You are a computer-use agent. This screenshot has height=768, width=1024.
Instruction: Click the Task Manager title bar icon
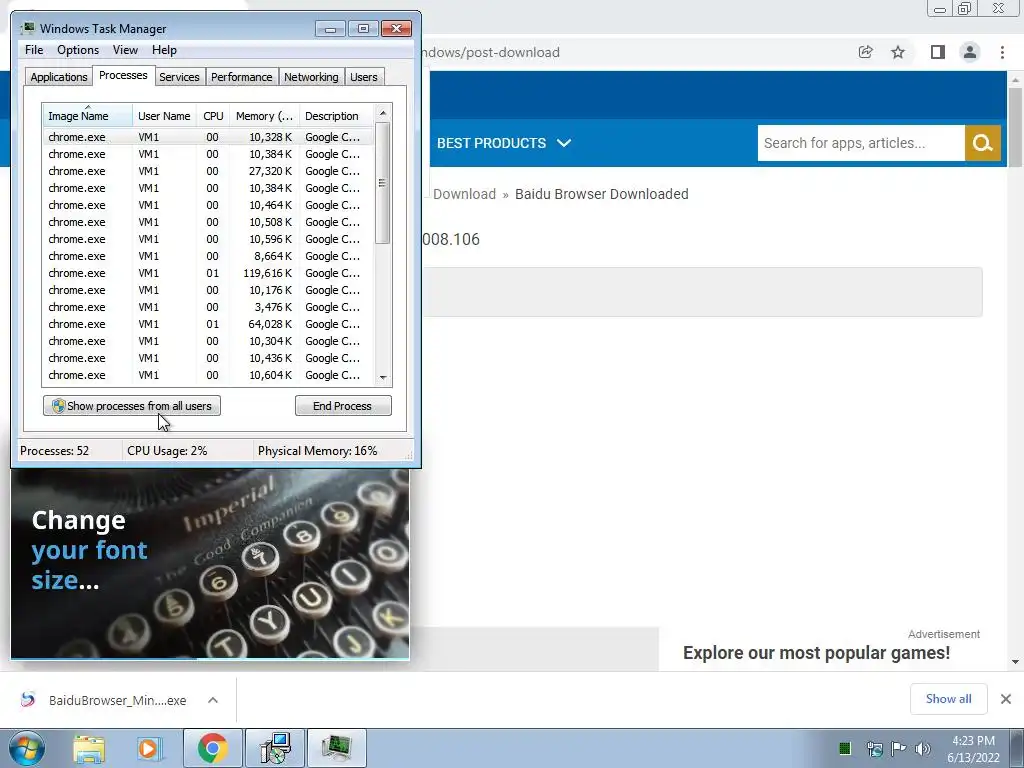point(28,28)
